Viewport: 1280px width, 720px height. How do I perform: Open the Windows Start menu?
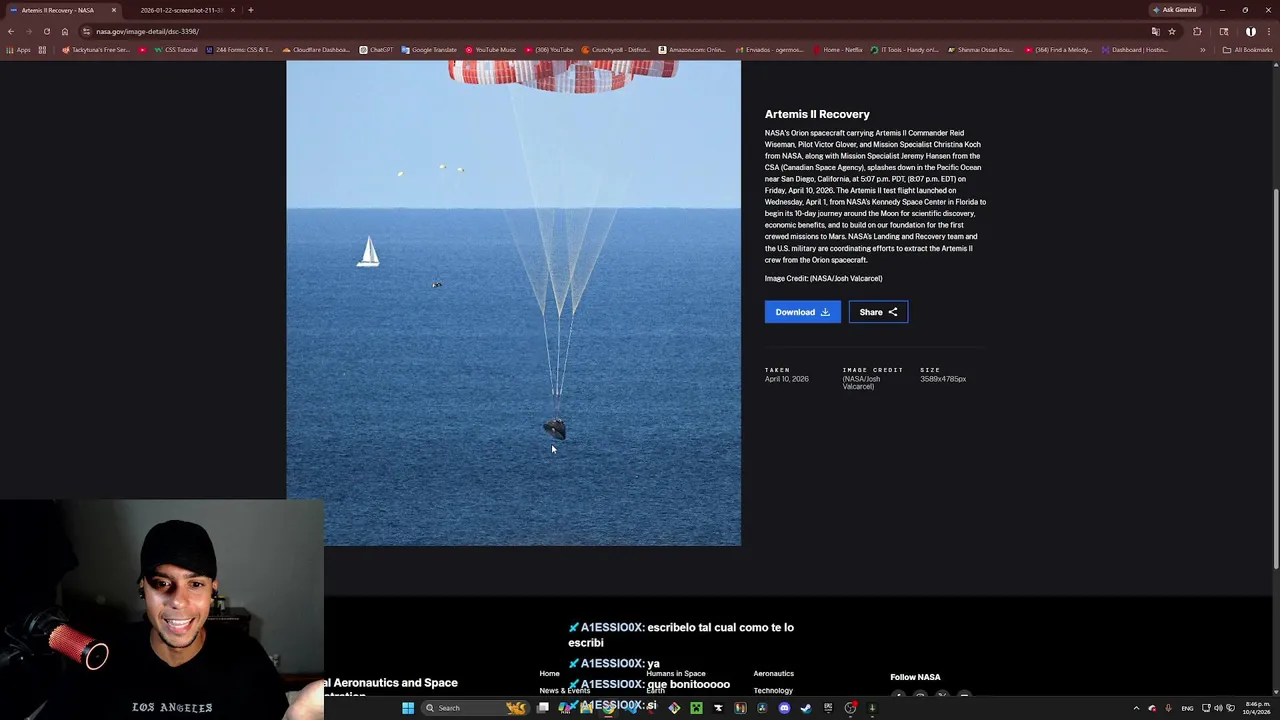pos(408,708)
